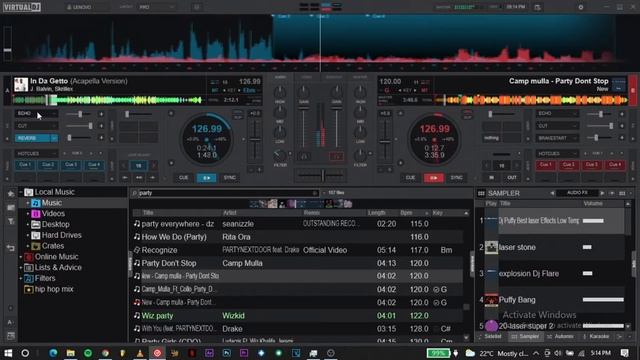Open the ECHO effect dropdown on right deck
Screen dimensions: 640x360
(x=557, y=113)
